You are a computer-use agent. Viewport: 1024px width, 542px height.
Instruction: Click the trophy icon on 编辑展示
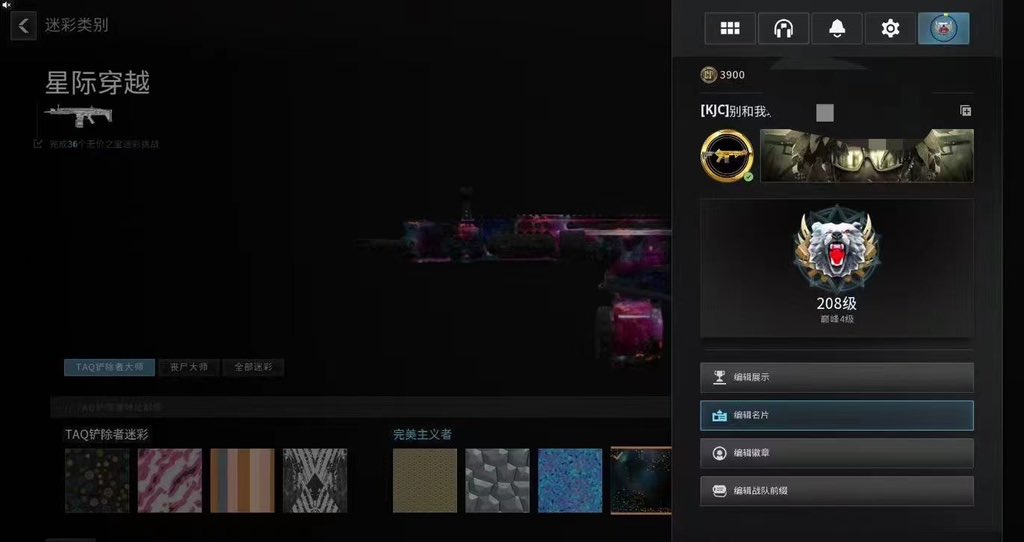(x=719, y=377)
